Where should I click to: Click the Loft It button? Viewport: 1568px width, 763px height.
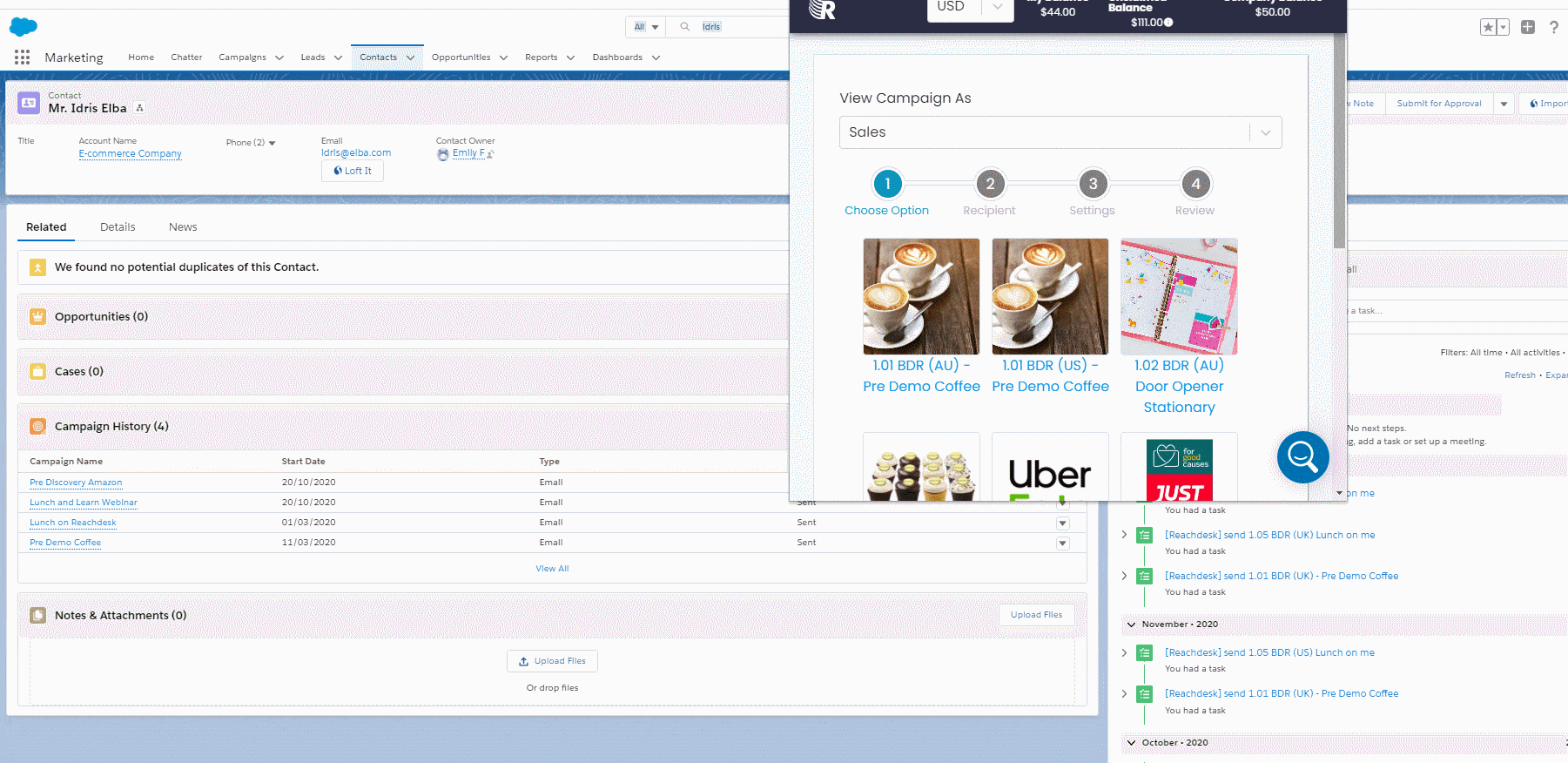[x=353, y=171]
